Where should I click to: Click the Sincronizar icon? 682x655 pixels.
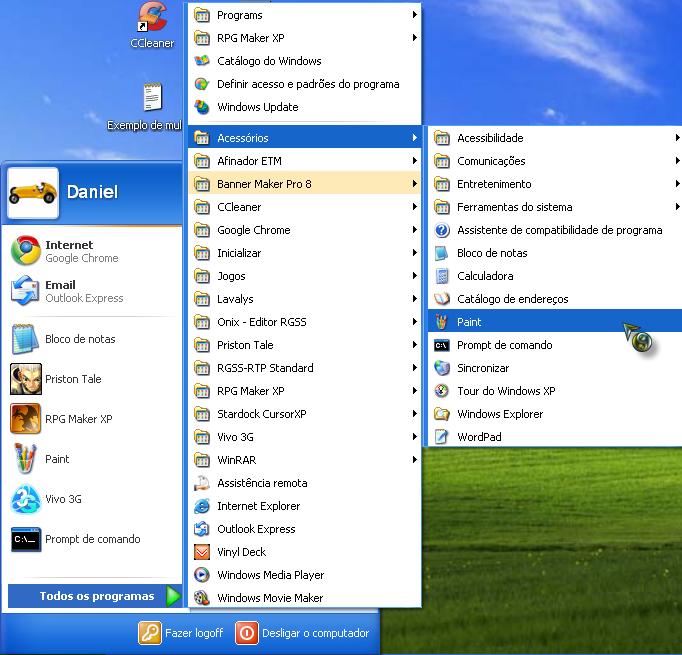coord(442,368)
